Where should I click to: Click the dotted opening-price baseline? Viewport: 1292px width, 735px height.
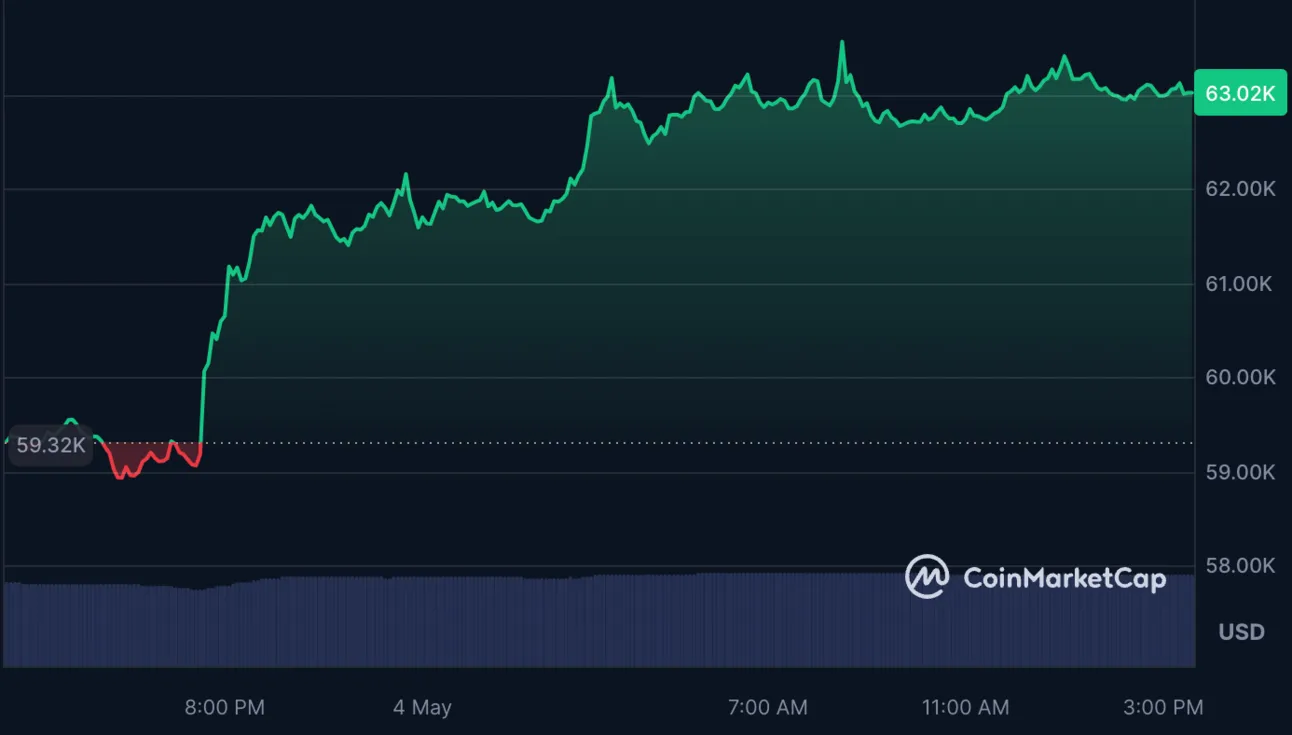[700, 443]
